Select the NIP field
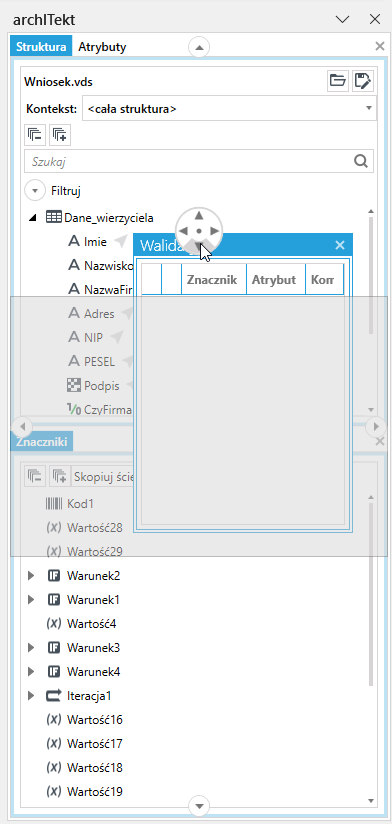This screenshot has width=392, height=824. 93,337
